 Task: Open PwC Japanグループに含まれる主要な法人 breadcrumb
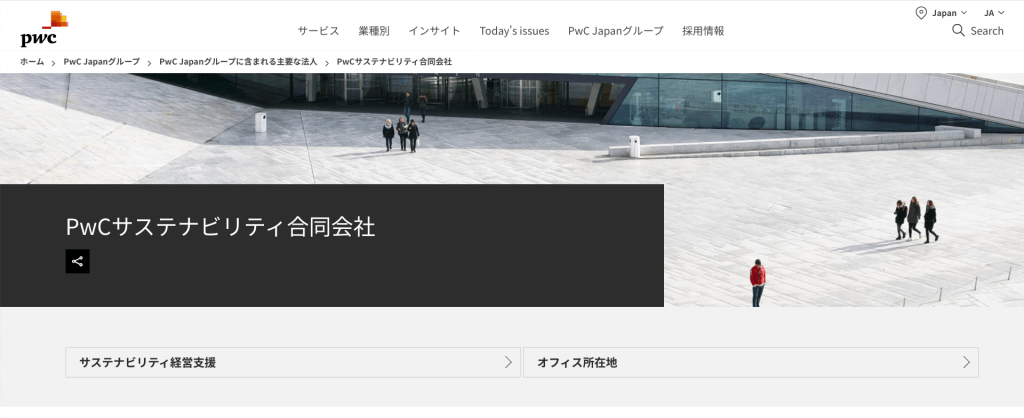(238, 62)
